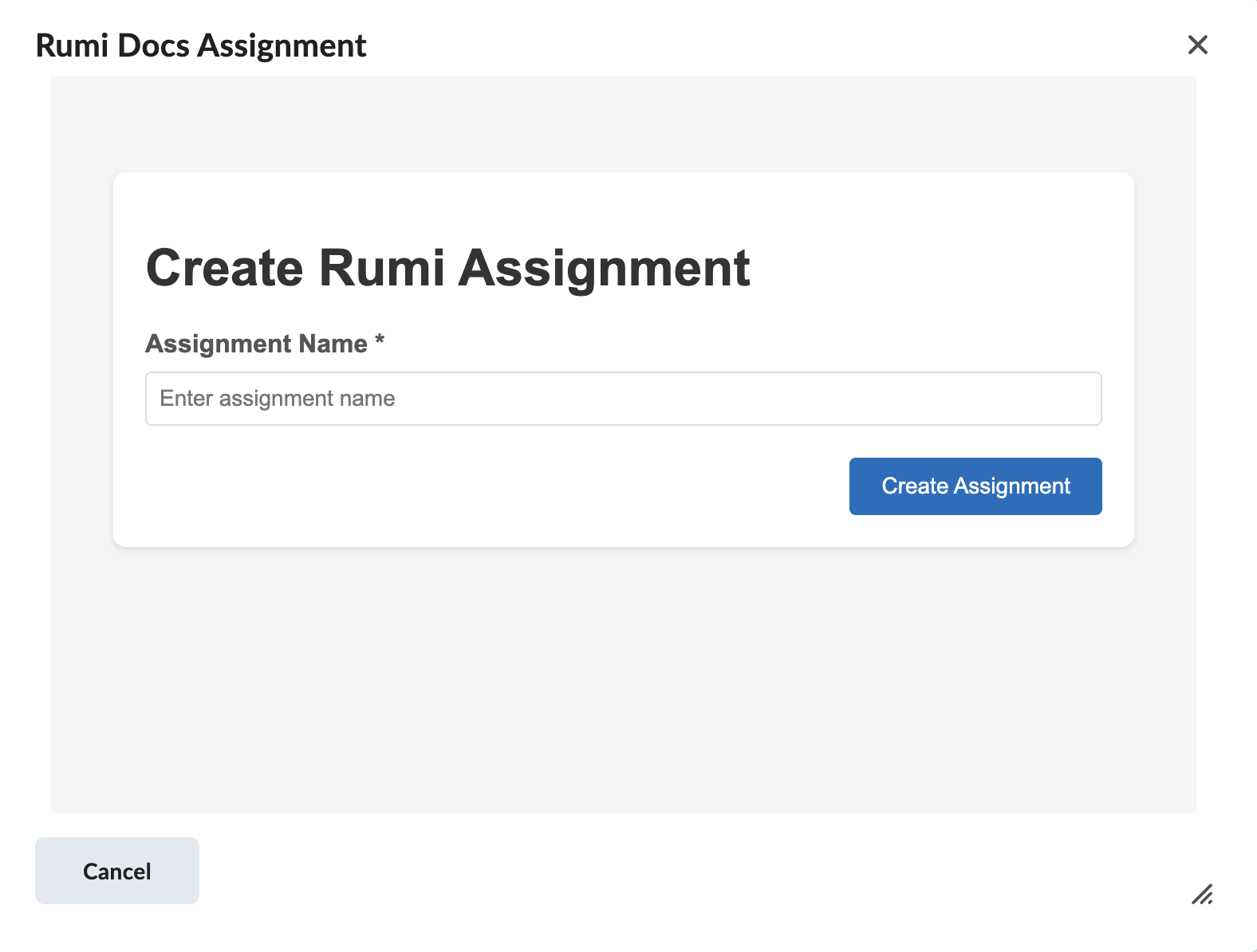The image size is (1257, 952).
Task: Click the Create Assignment button
Action: point(975,486)
